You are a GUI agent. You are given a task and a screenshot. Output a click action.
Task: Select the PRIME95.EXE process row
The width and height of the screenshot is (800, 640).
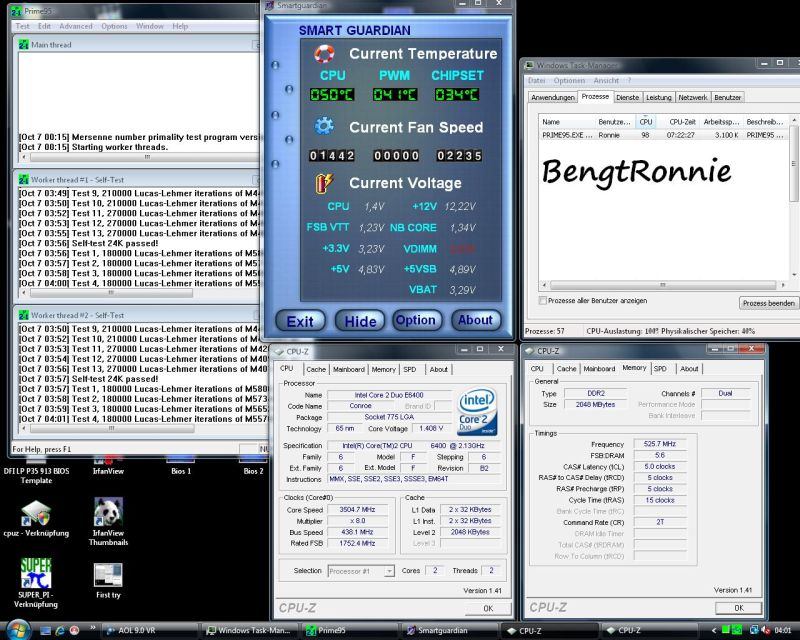coord(663,135)
